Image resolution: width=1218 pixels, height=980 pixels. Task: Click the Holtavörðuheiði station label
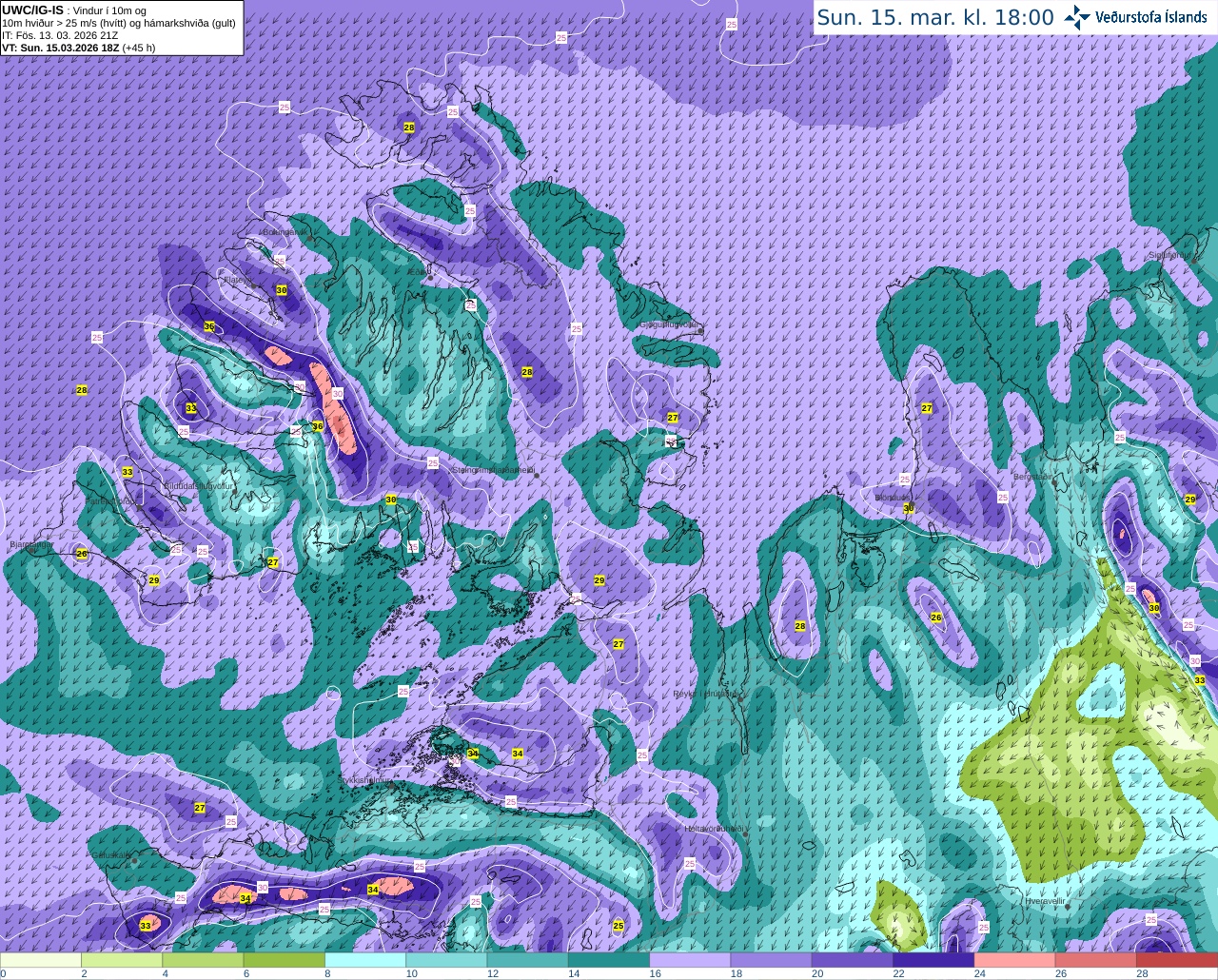coord(714,829)
